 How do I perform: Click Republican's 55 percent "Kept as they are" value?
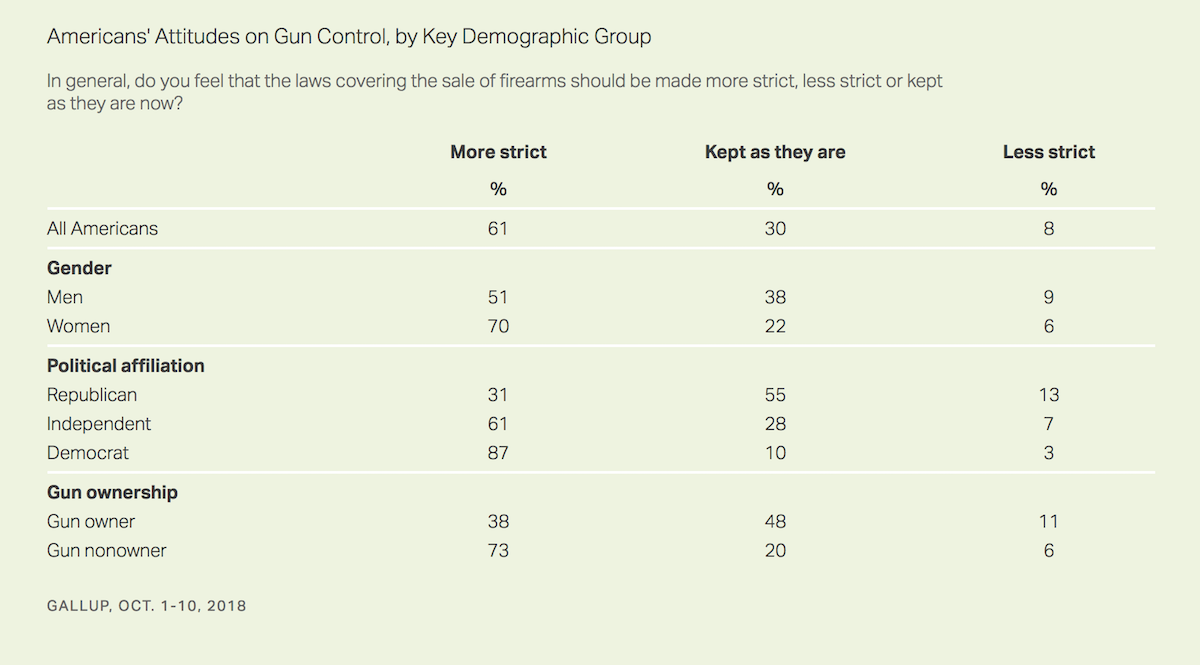pyautogui.click(x=775, y=394)
